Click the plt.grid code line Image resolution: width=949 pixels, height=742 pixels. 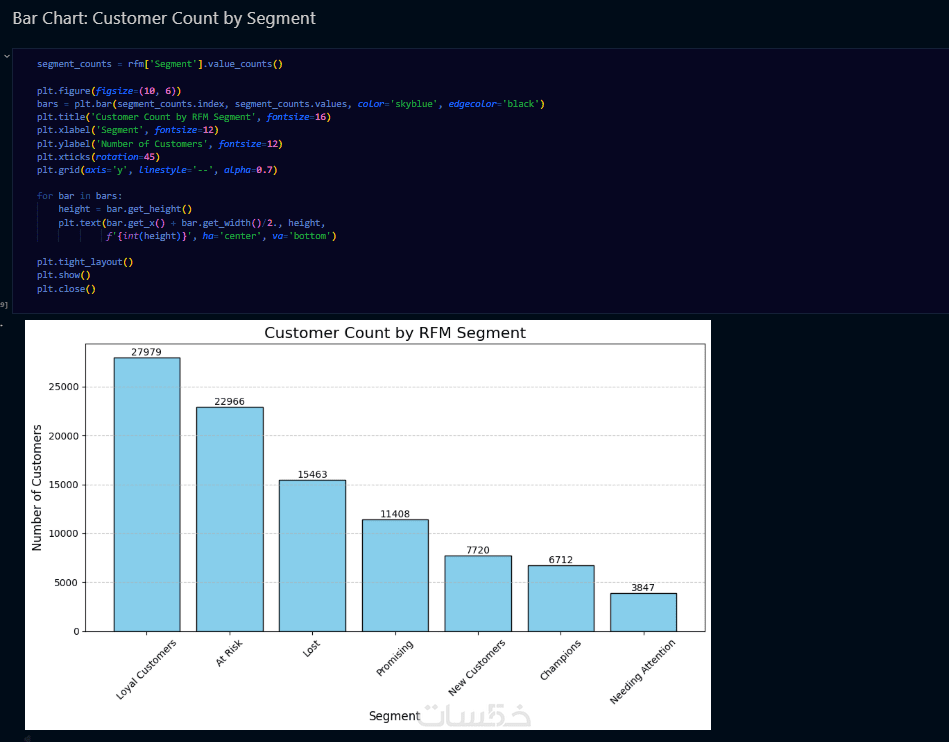pyautogui.click(x=157, y=170)
